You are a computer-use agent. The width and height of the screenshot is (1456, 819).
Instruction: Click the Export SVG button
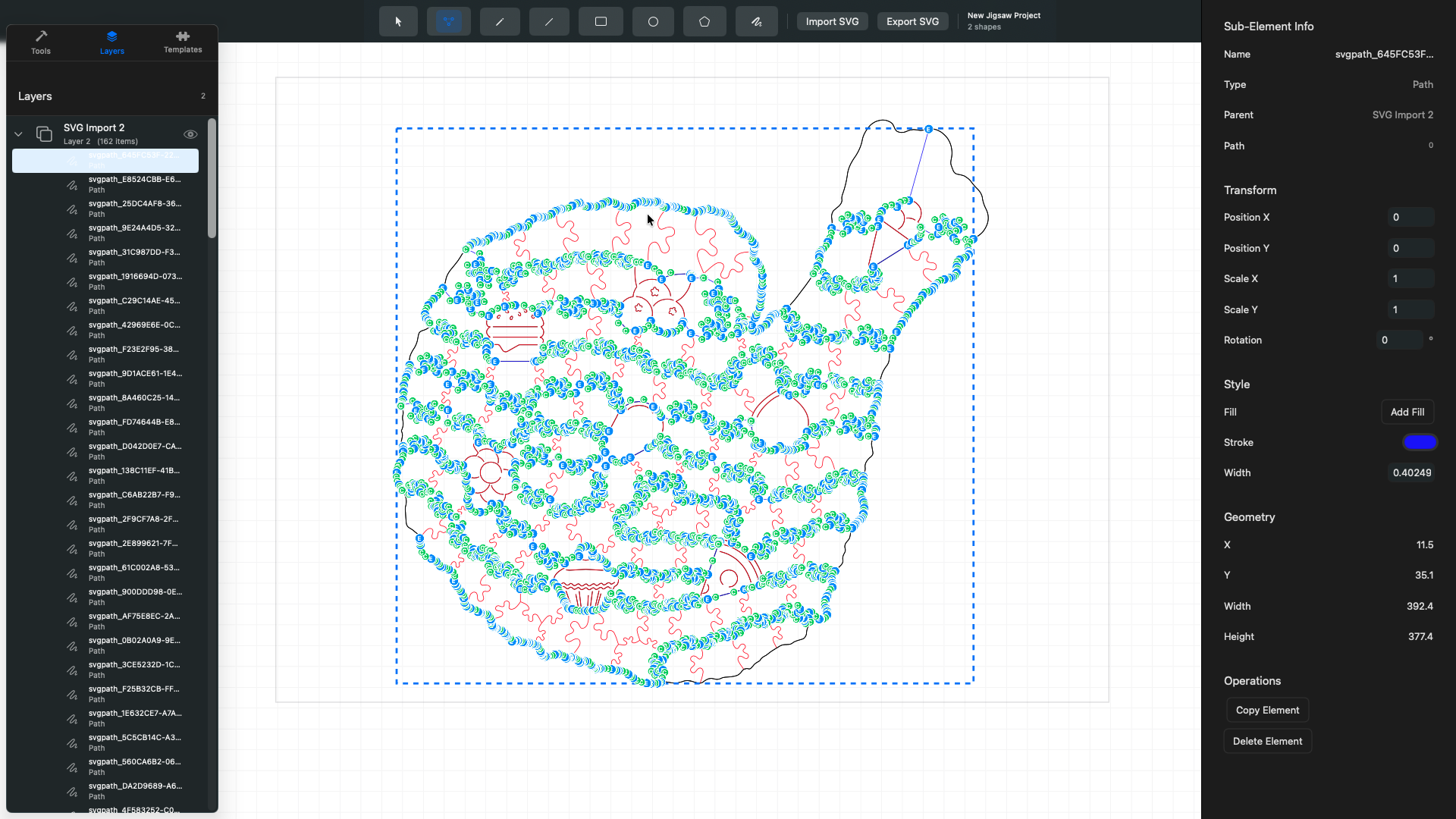pos(912,21)
